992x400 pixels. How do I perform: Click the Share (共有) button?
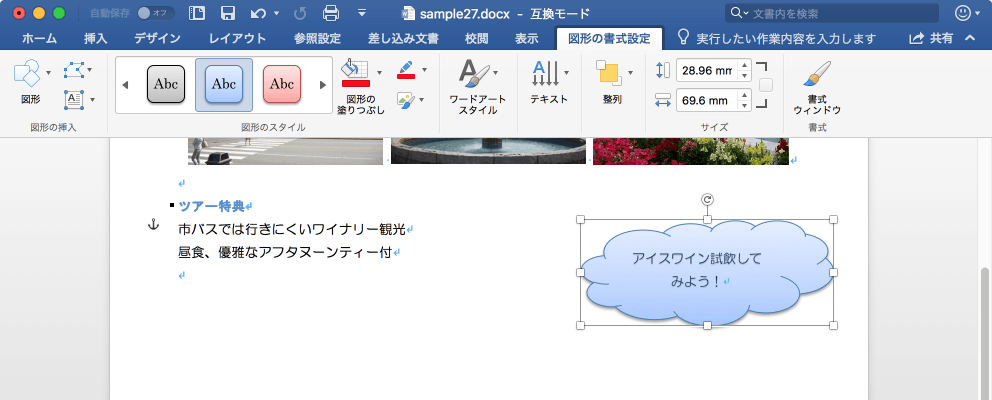(x=931, y=39)
